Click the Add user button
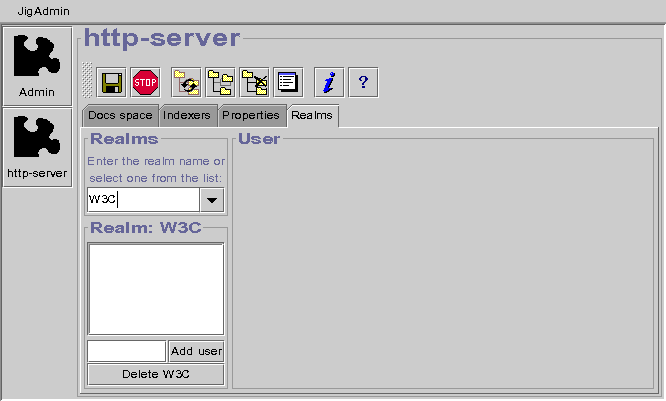This screenshot has height=401, width=666. tap(196, 351)
